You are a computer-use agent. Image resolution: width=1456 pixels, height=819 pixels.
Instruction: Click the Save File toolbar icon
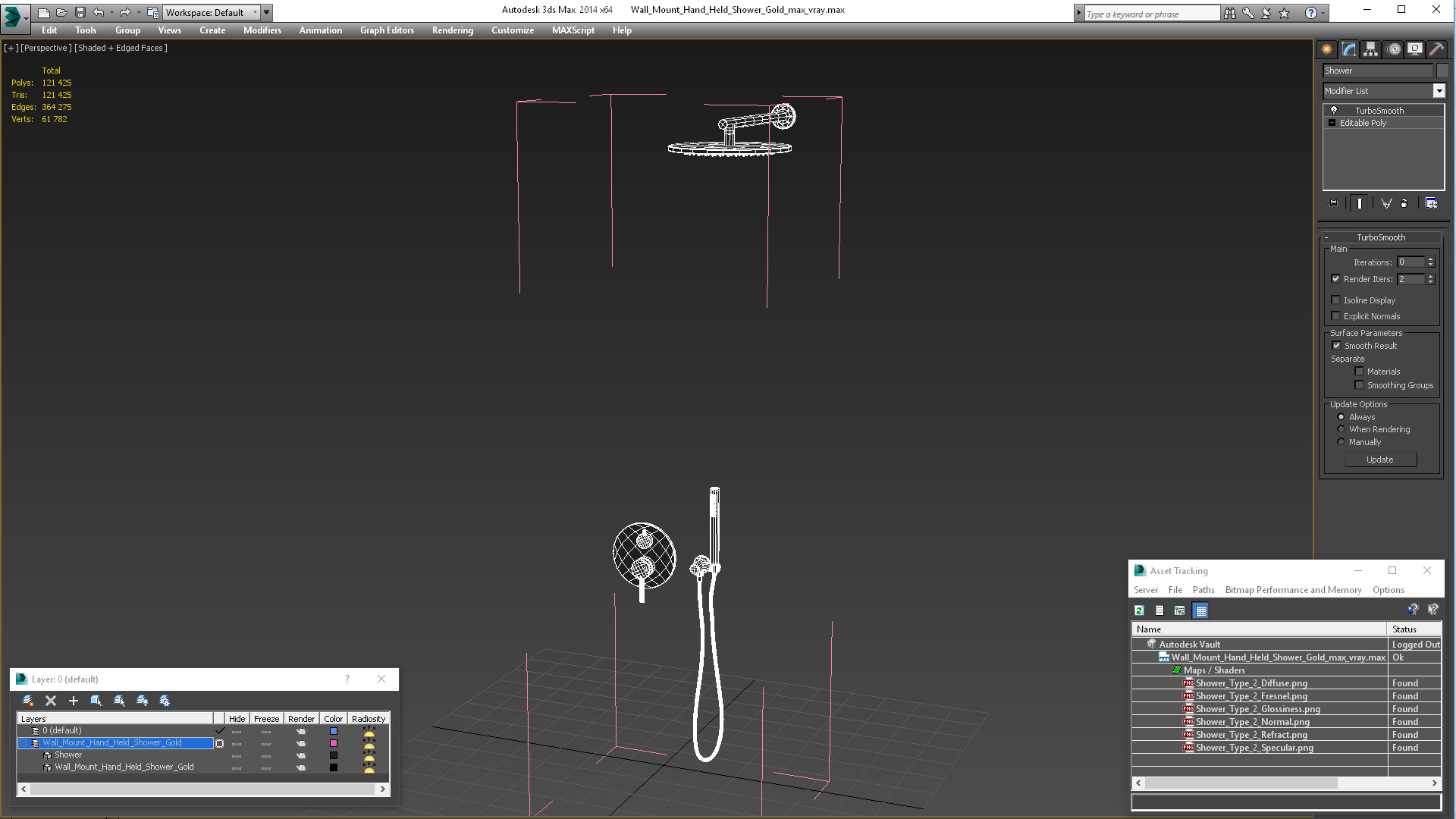(80, 12)
